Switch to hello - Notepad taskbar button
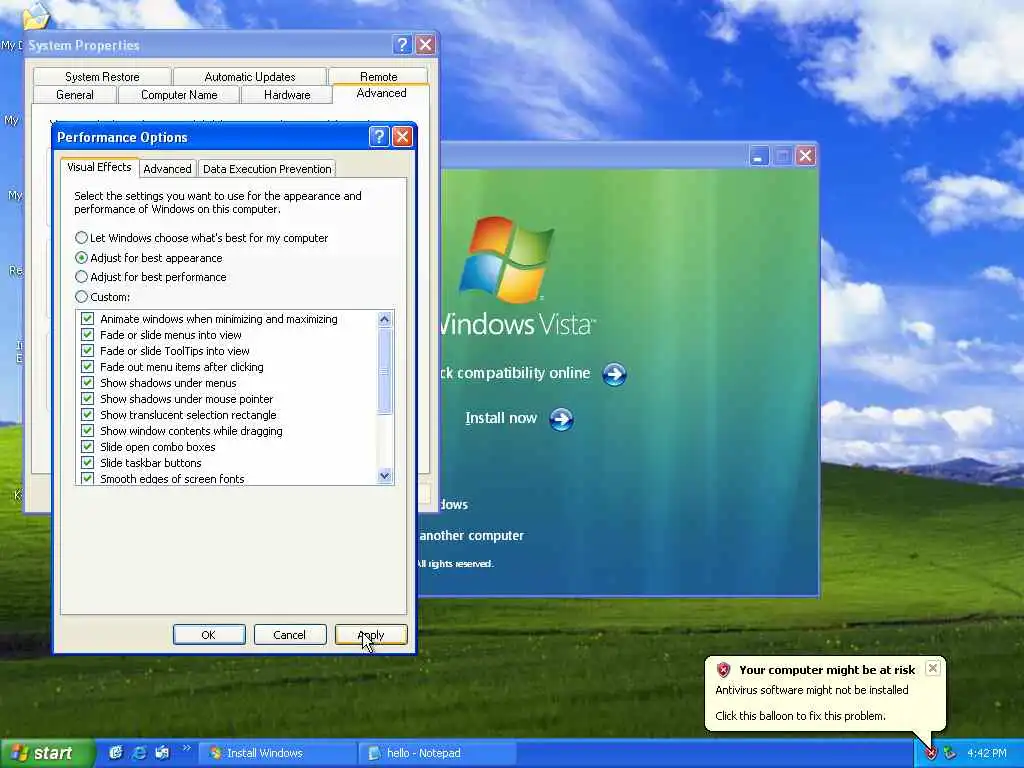Screen dimensions: 1024x768 436,753
